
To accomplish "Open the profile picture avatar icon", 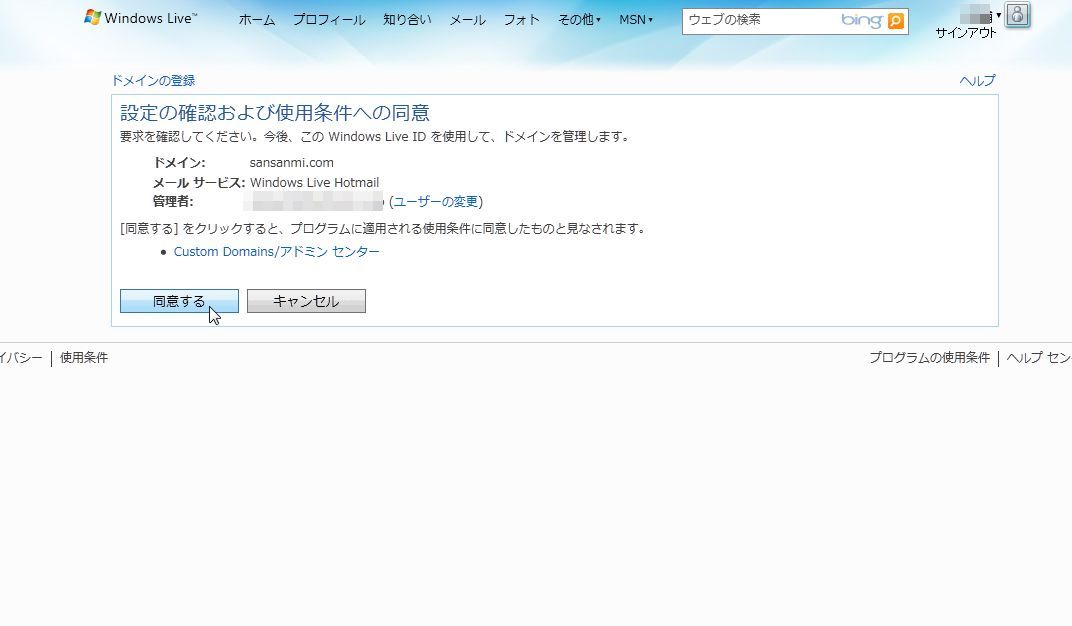I will coord(1017,15).
